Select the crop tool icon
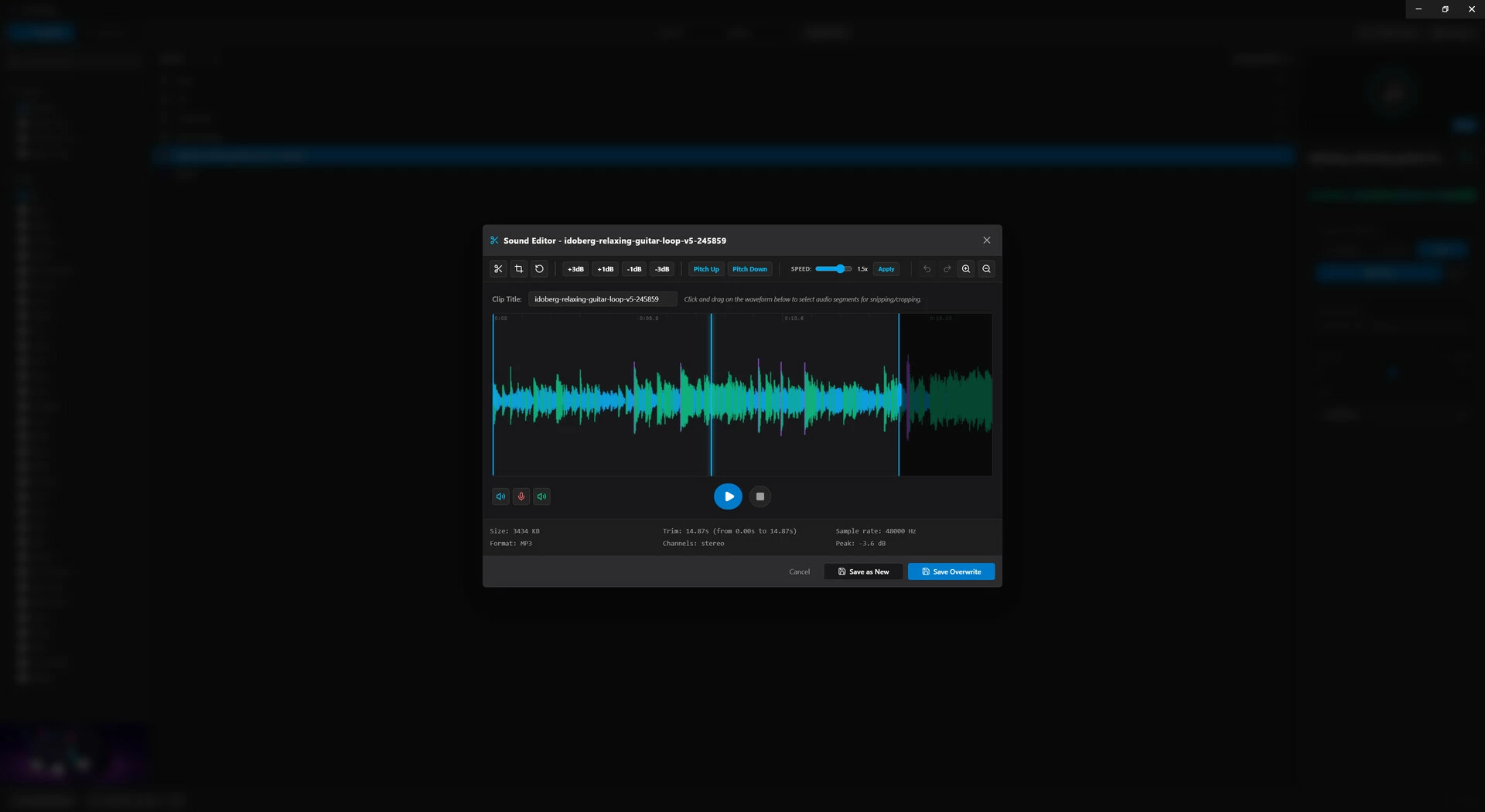Screen dimensions: 1485x812 tap(519, 269)
